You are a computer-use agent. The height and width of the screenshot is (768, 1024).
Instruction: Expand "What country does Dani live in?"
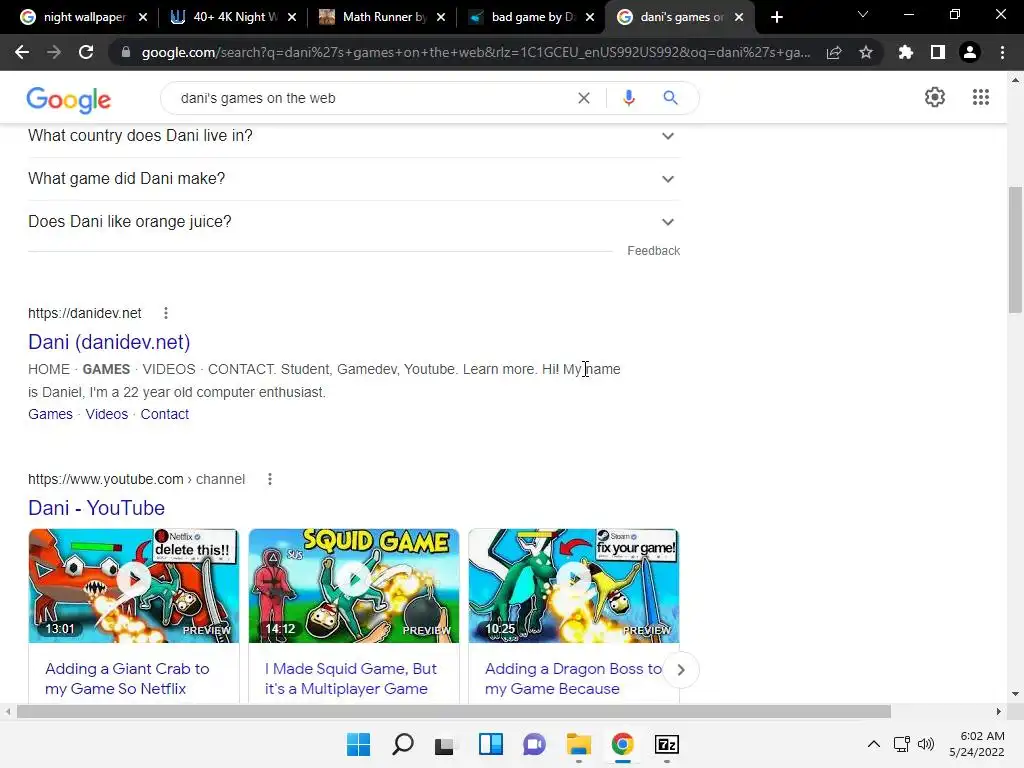pos(354,136)
